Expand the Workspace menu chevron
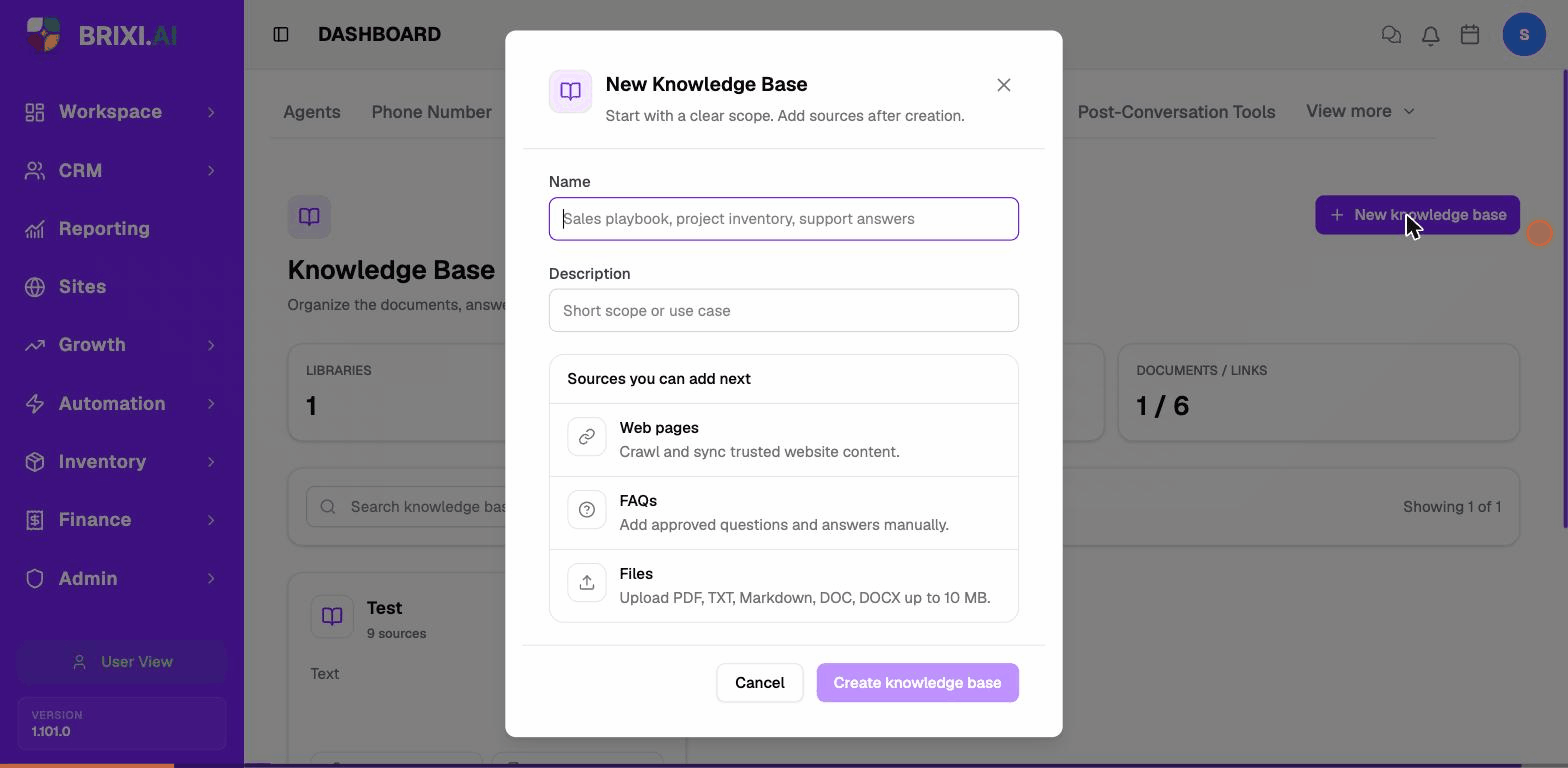1568x768 pixels. (x=211, y=112)
